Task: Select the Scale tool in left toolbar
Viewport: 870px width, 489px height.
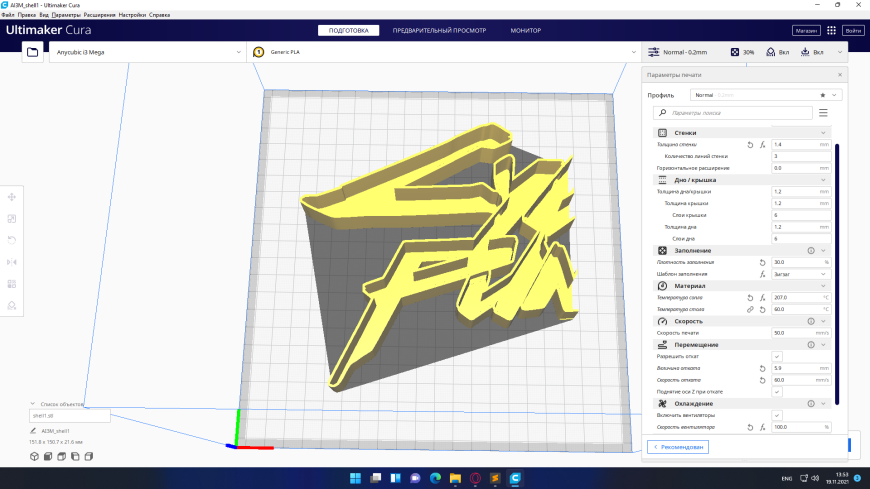Action: click(x=12, y=219)
